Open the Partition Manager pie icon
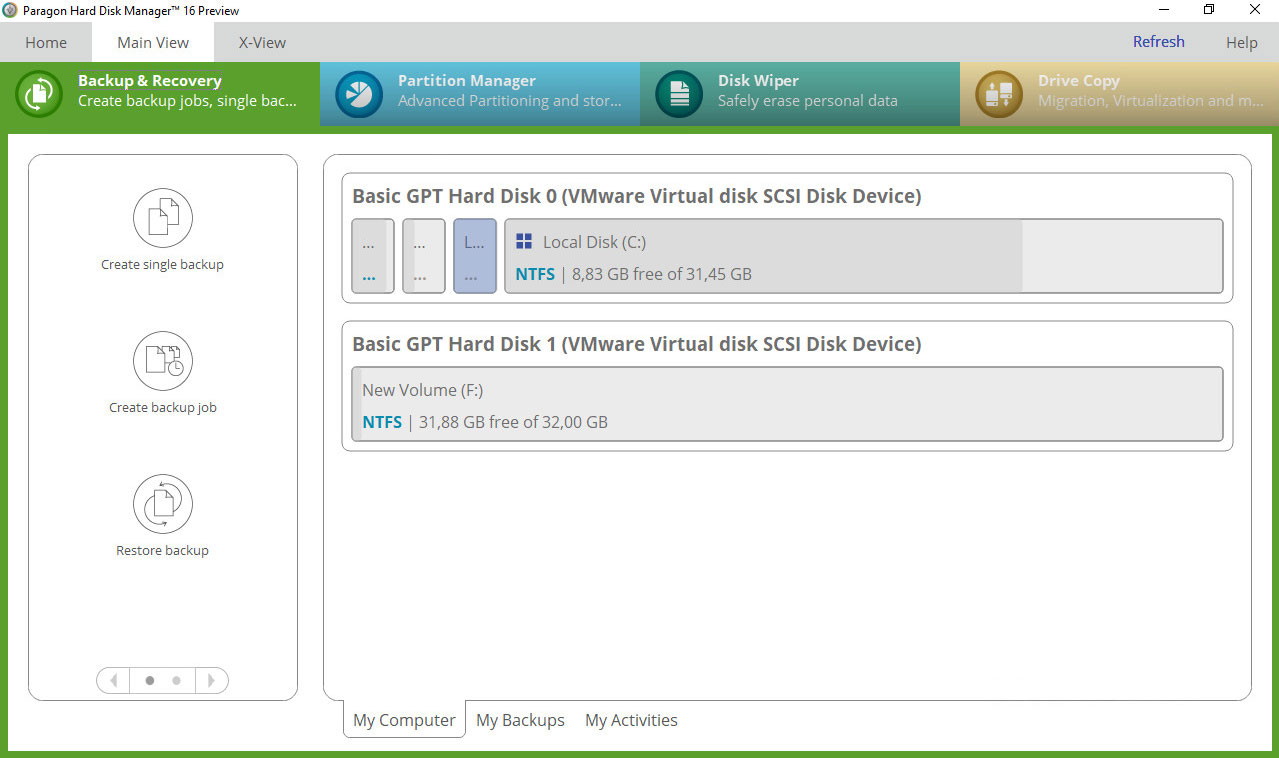 tap(359, 94)
